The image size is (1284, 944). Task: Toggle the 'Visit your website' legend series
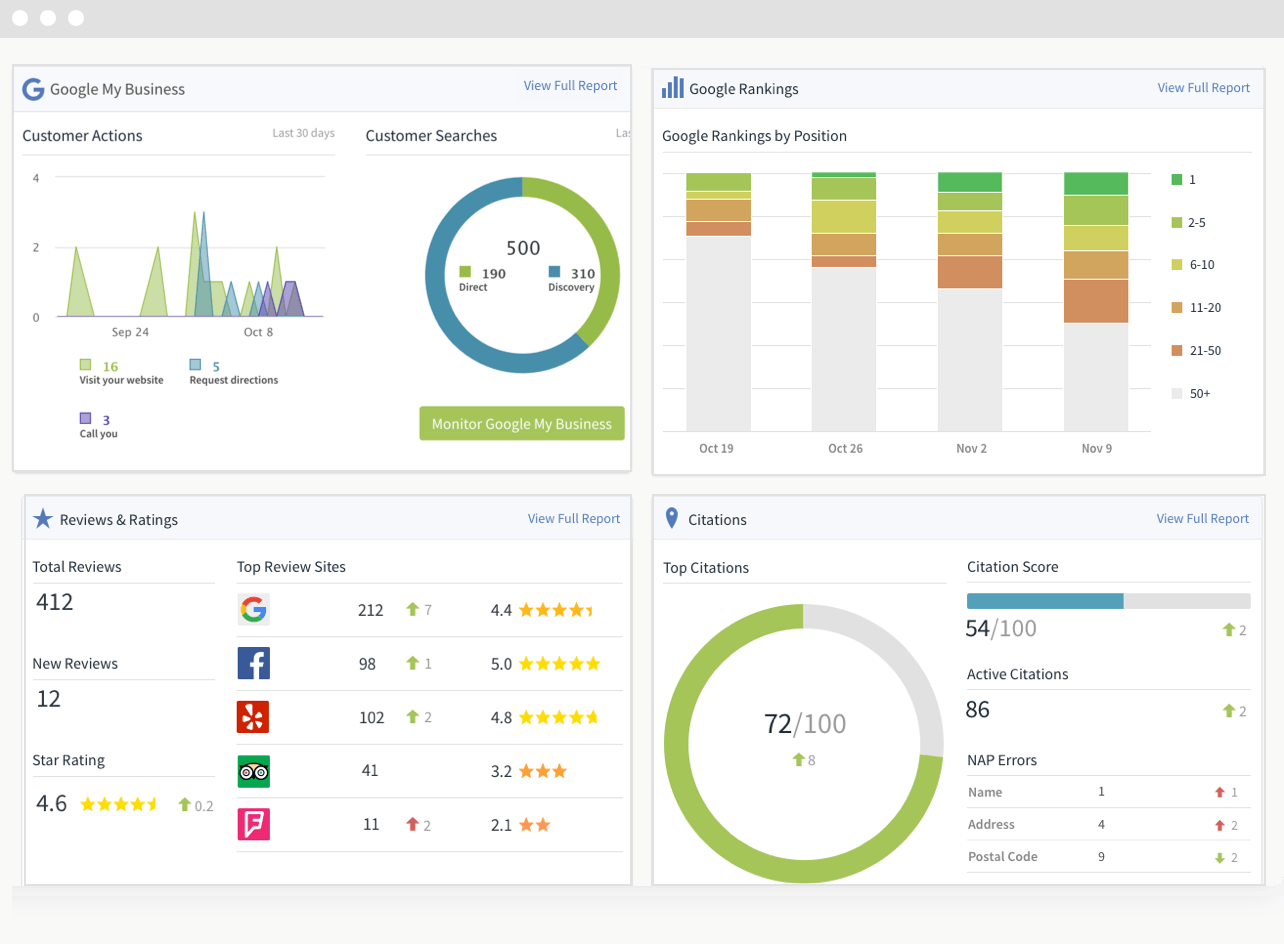point(86,366)
